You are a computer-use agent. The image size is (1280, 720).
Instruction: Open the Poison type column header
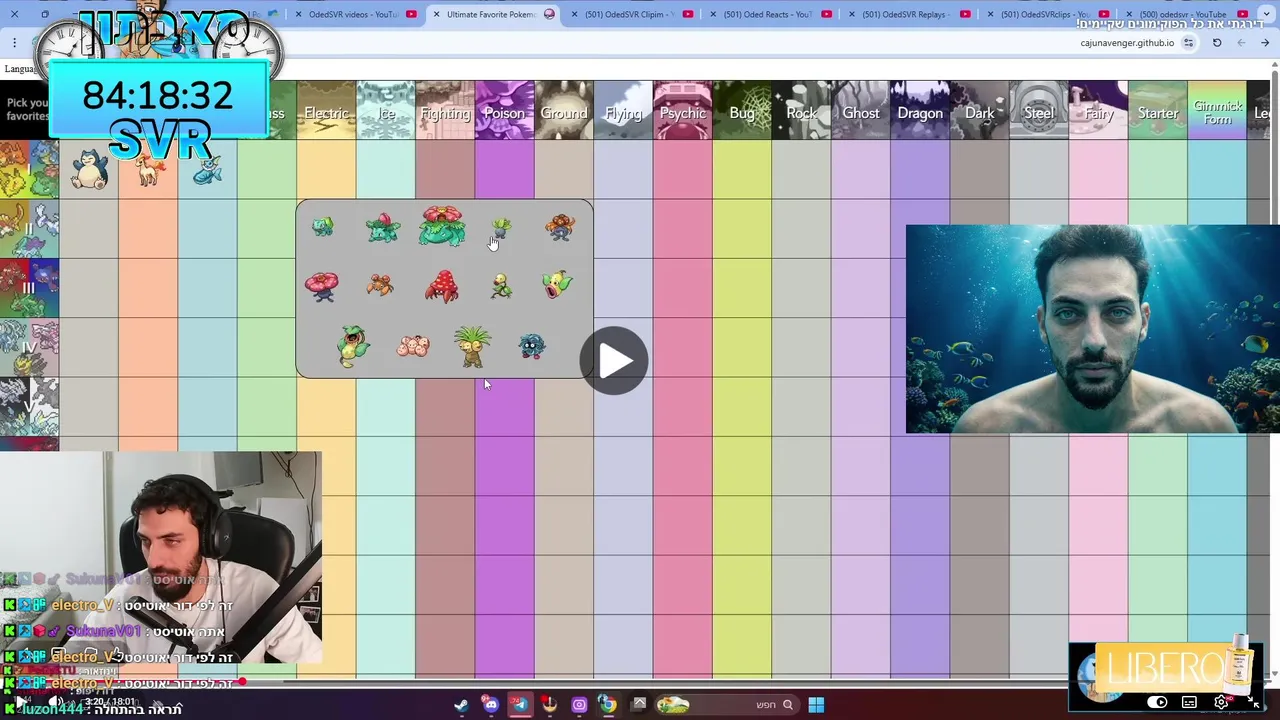504,110
